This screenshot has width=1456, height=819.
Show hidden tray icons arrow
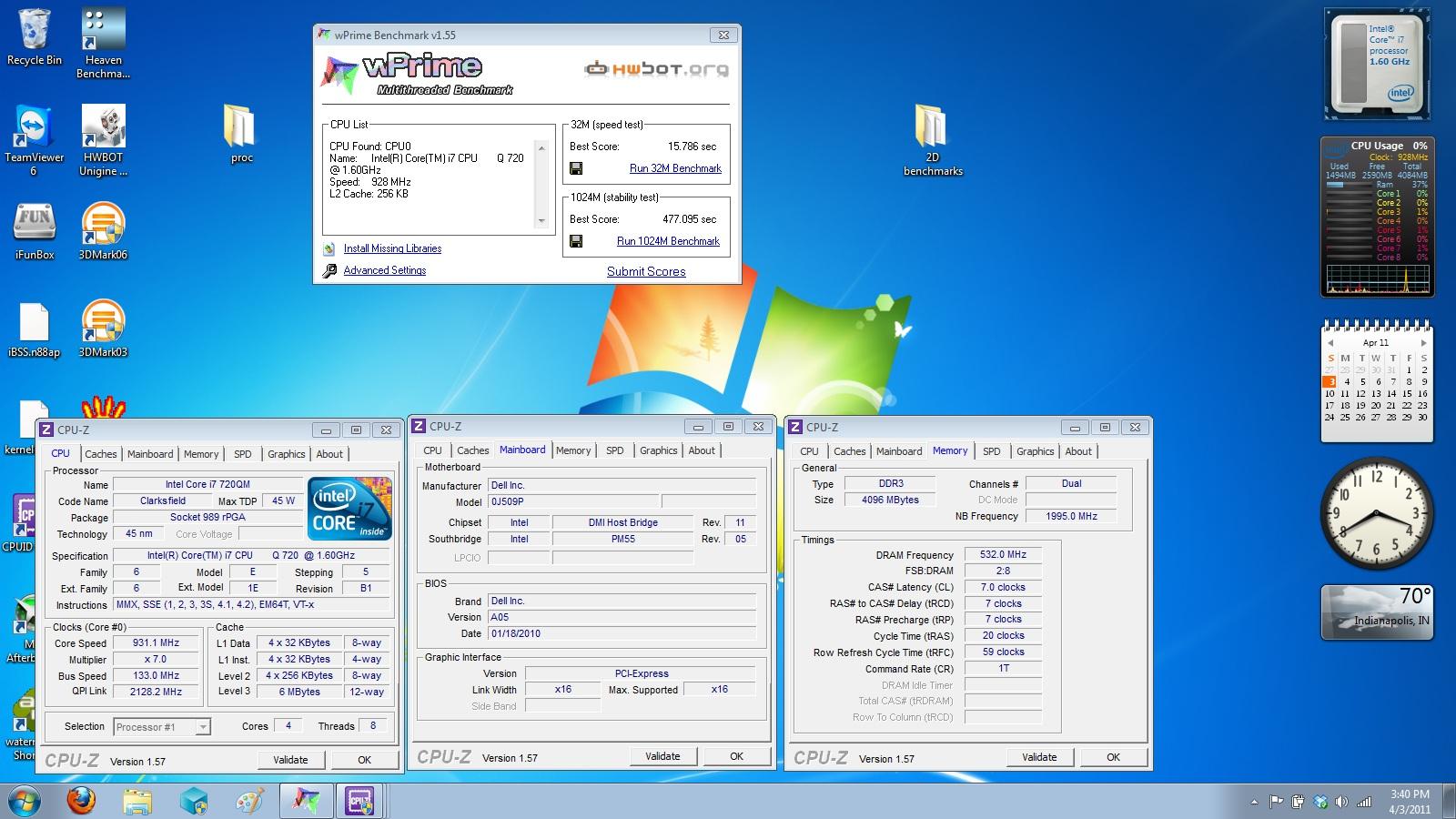pyautogui.click(x=1255, y=802)
